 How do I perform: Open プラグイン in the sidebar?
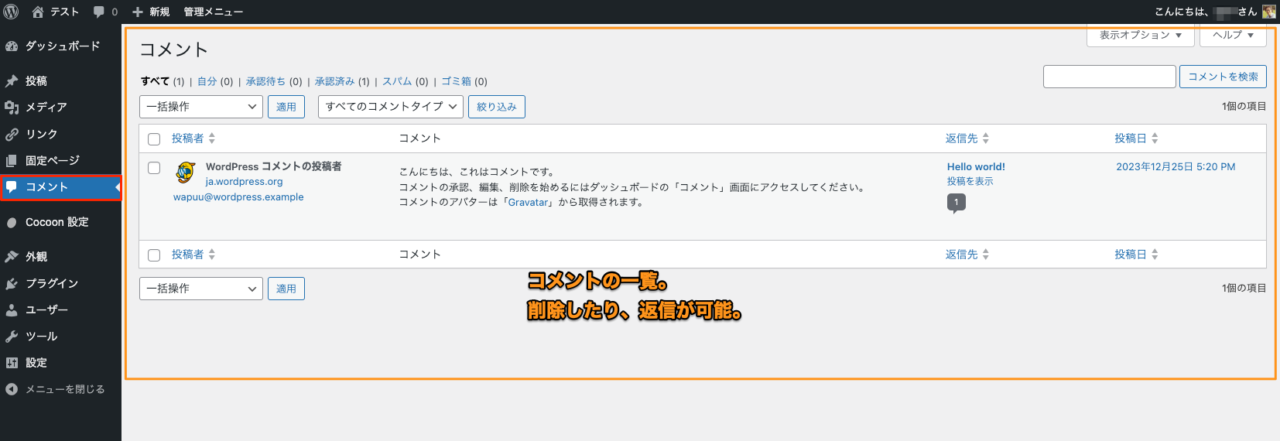[61, 283]
